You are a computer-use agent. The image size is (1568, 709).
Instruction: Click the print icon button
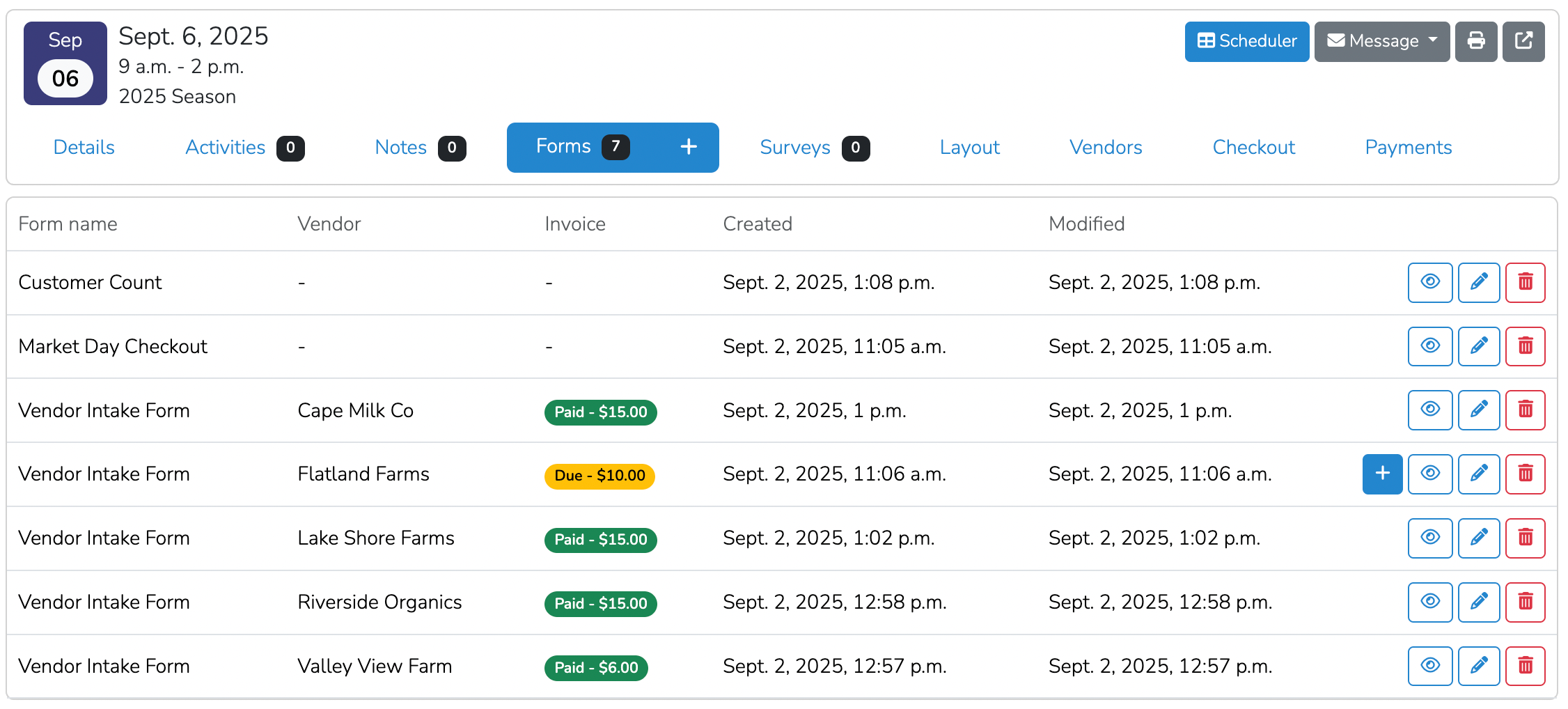coord(1475,41)
